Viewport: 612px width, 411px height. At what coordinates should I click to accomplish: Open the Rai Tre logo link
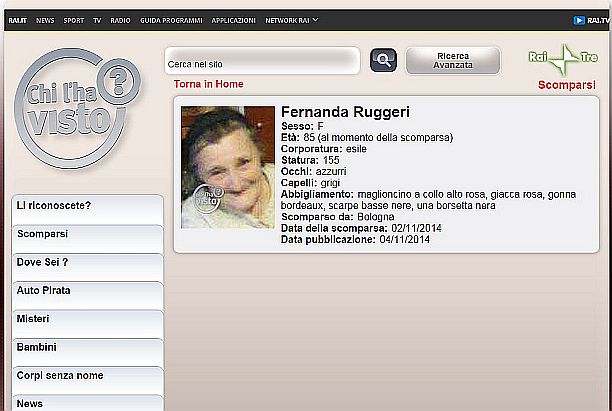tap(563, 59)
